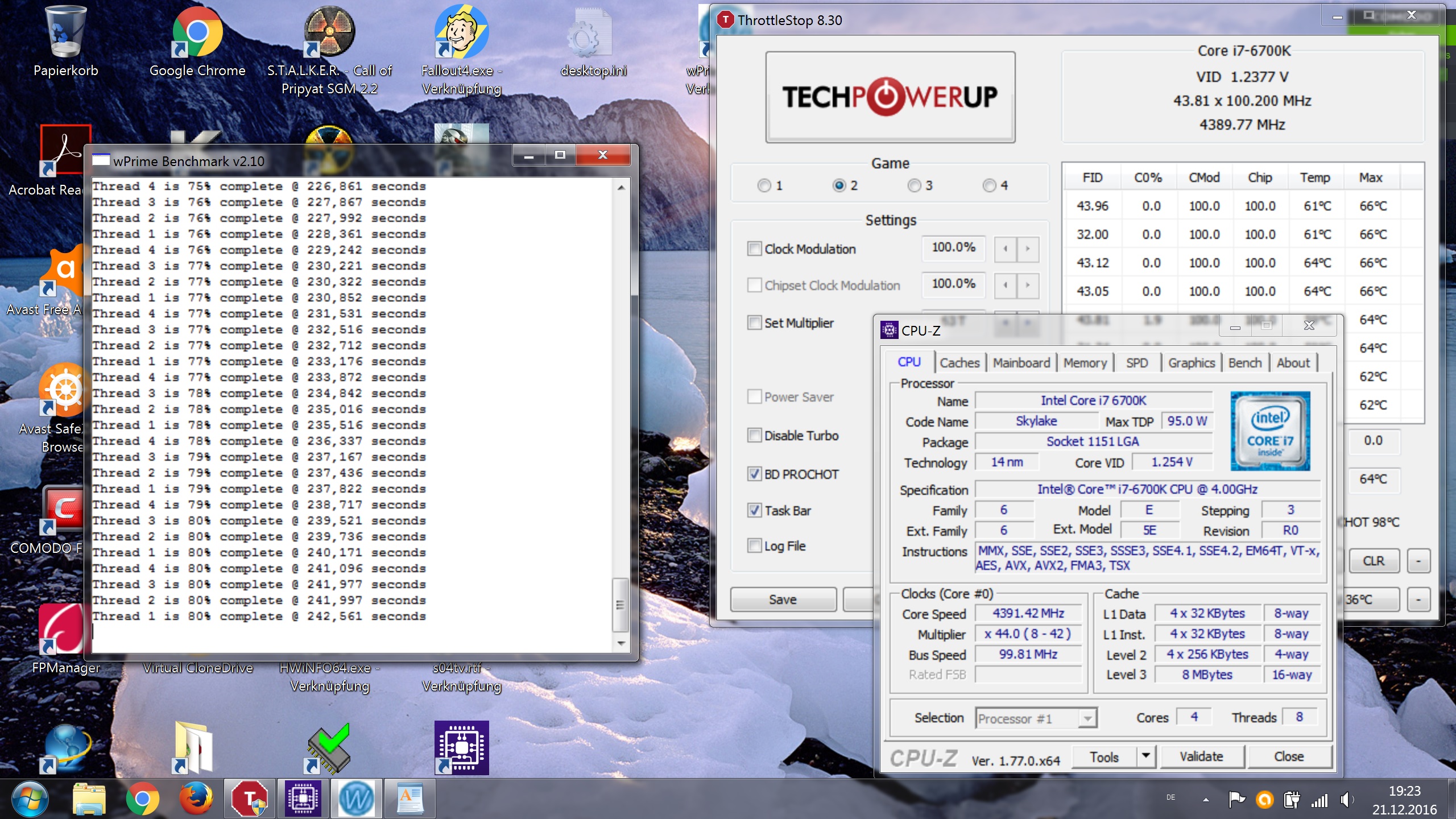Image resolution: width=1456 pixels, height=819 pixels.
Task: Open File Explorer from the taskbar
Action: pyautogui.click(x=89, y=799)
